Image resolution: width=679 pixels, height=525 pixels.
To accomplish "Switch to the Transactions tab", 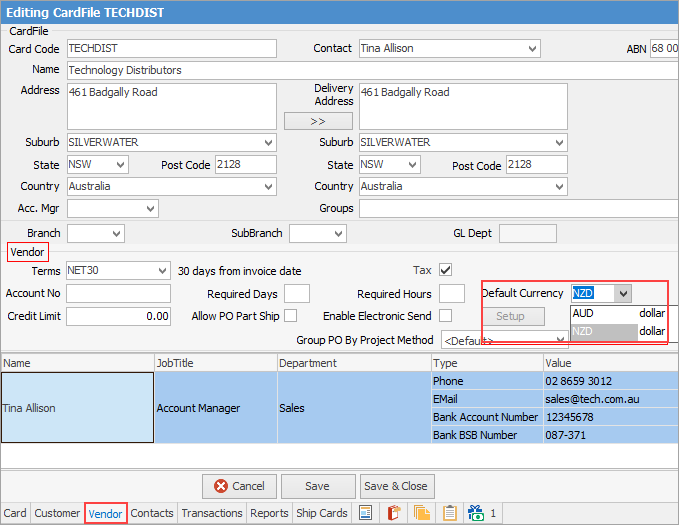I will (x=212, y=513).
